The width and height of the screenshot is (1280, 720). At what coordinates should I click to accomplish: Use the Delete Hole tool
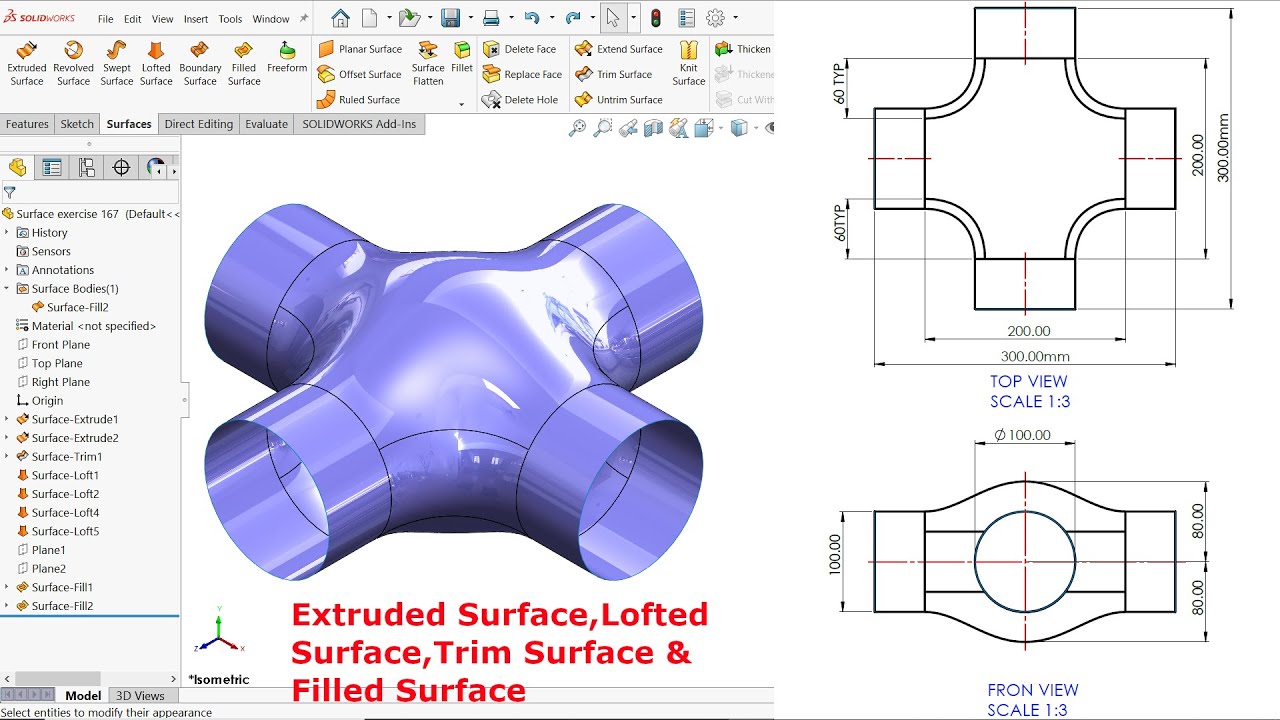[520, 100]
